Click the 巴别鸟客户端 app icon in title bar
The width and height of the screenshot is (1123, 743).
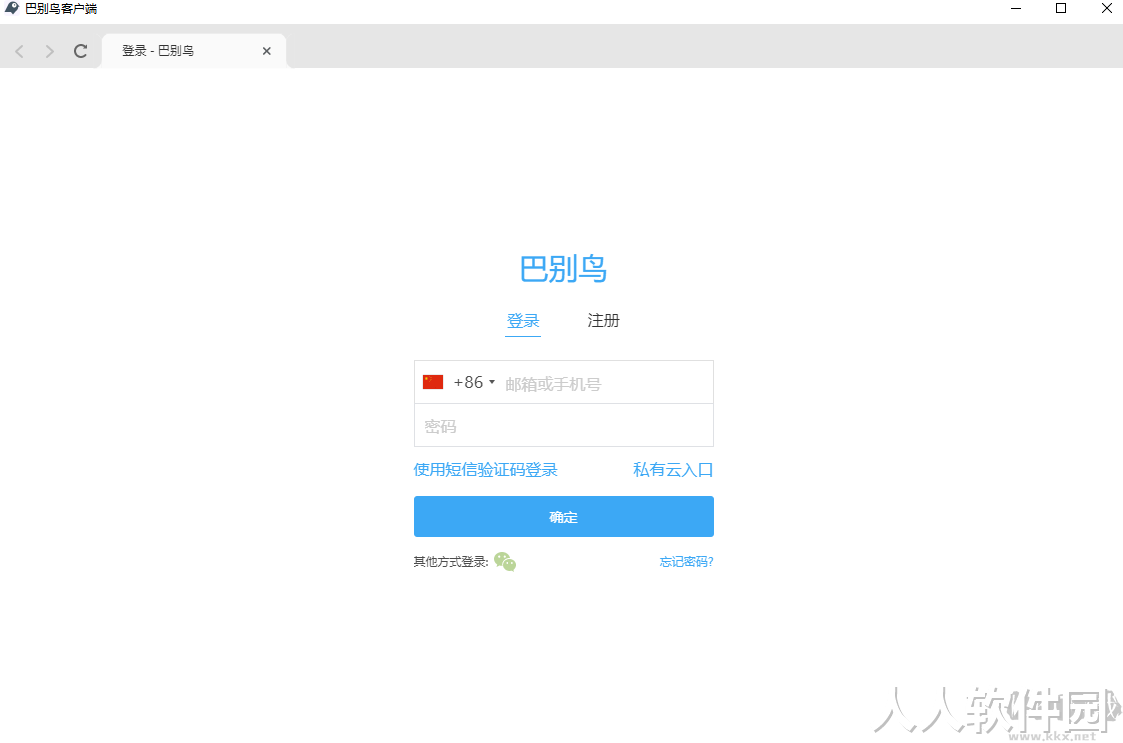tap(12, 9)
